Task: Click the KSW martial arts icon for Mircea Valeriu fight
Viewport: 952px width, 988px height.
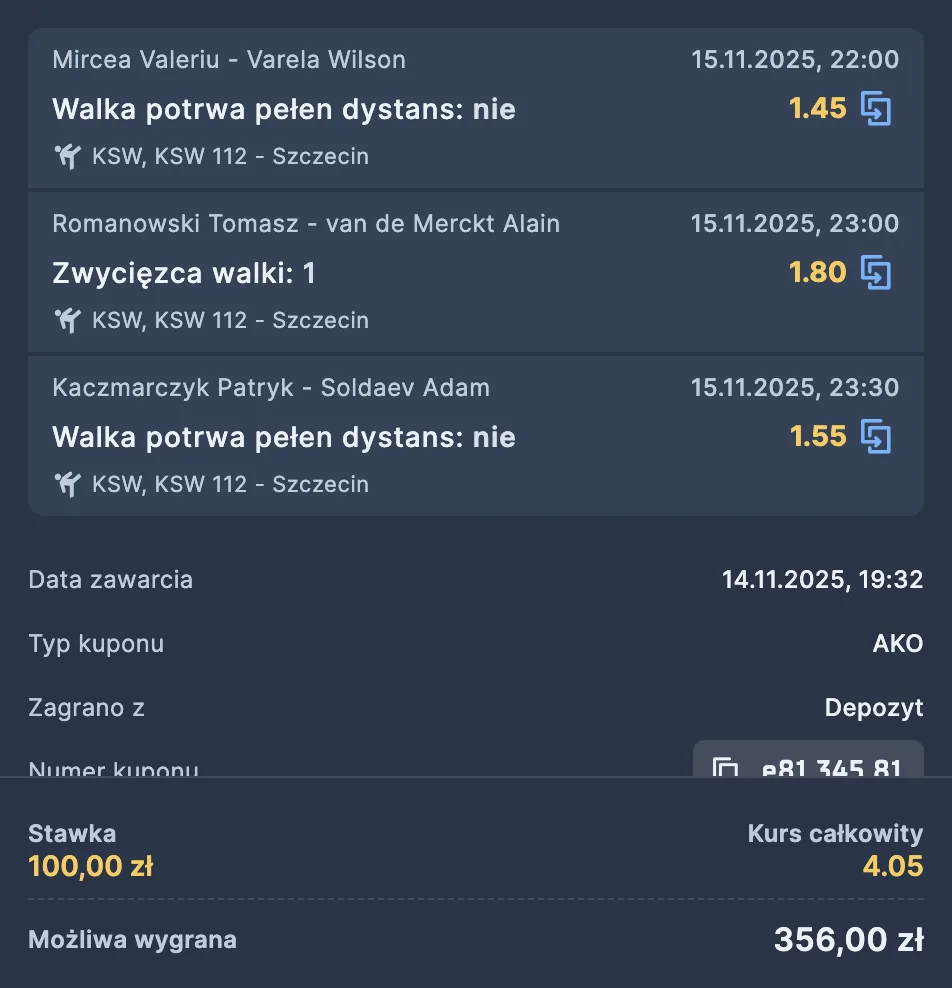Action: pos(67,156)
